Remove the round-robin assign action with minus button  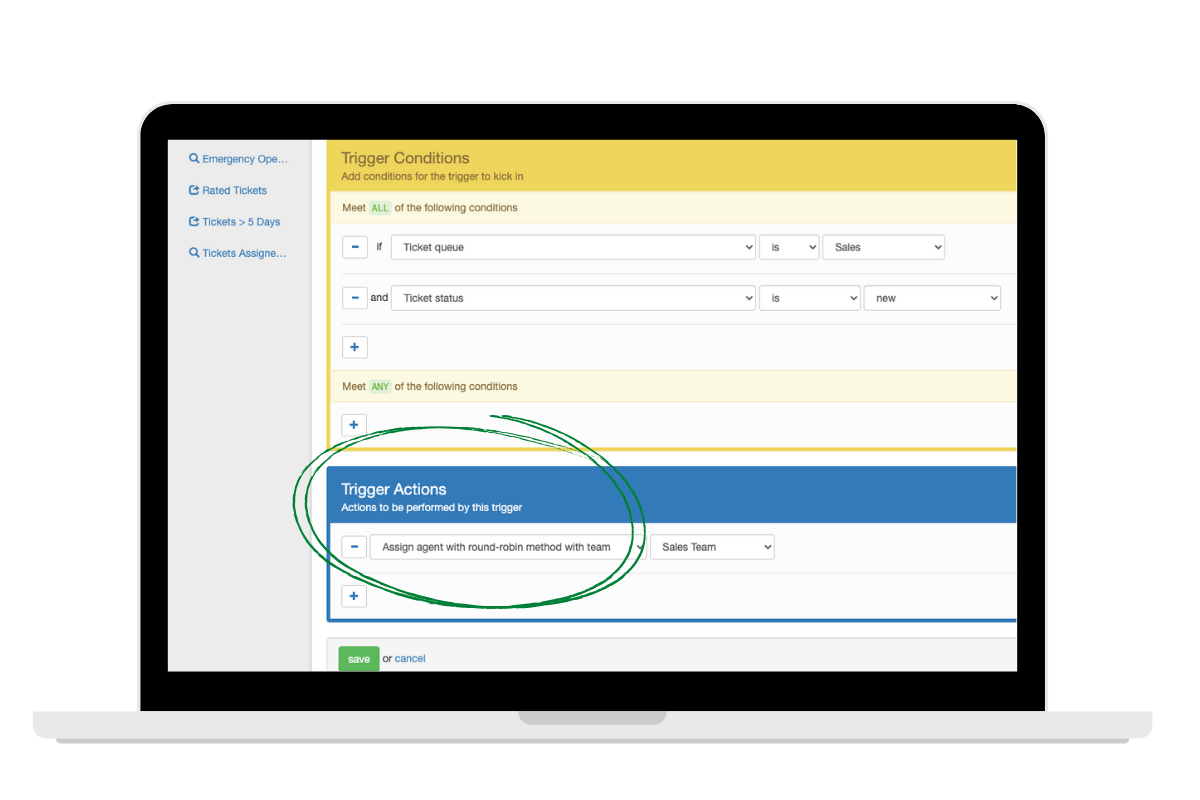[x=355, y=547]
